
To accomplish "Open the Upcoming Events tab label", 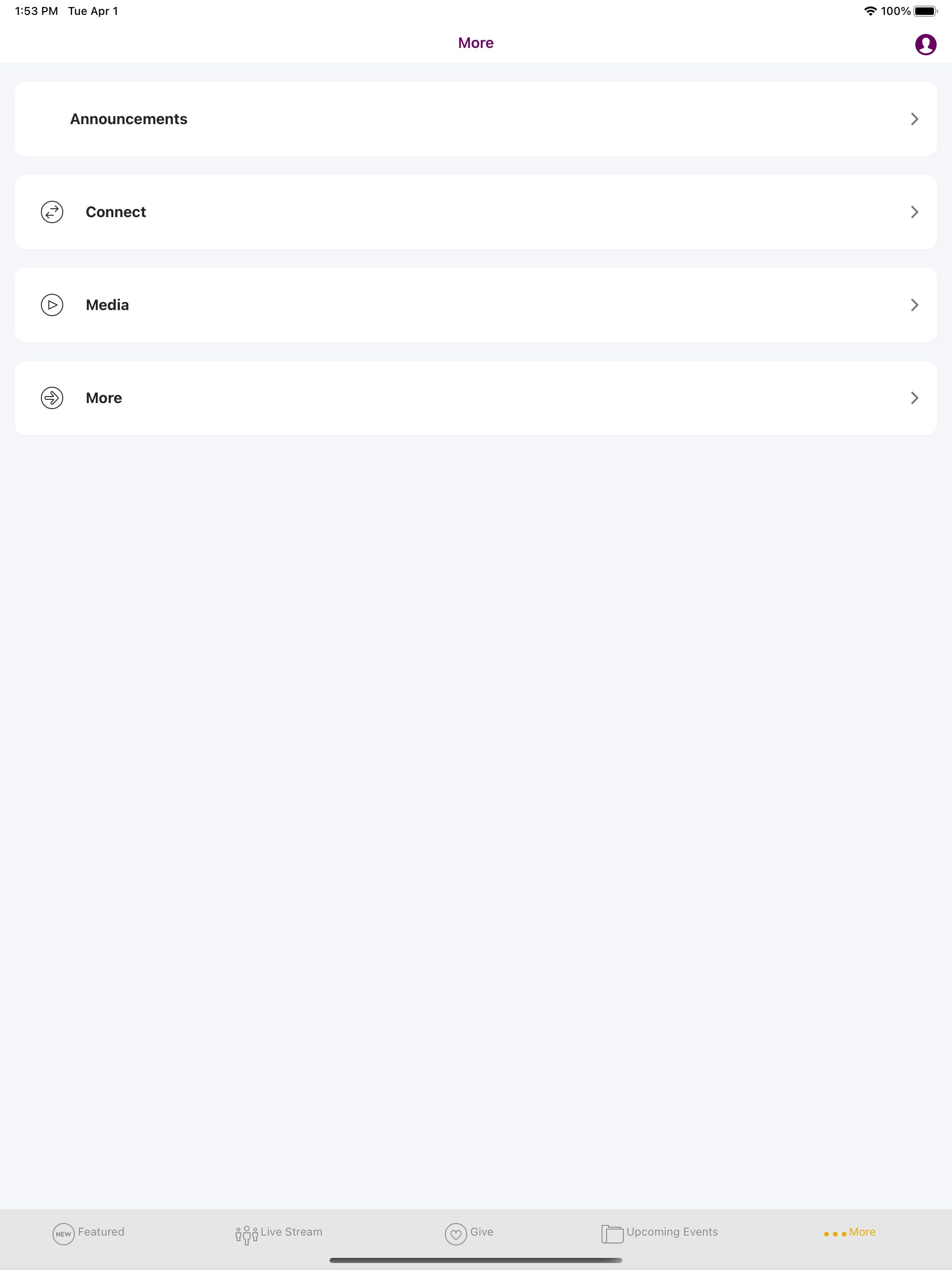I will 672,1232.
